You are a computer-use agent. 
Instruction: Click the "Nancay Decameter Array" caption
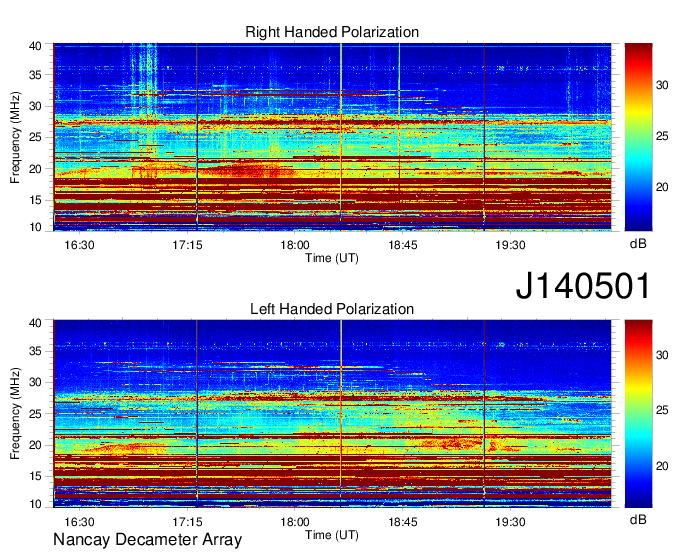(x=147, y=540)
